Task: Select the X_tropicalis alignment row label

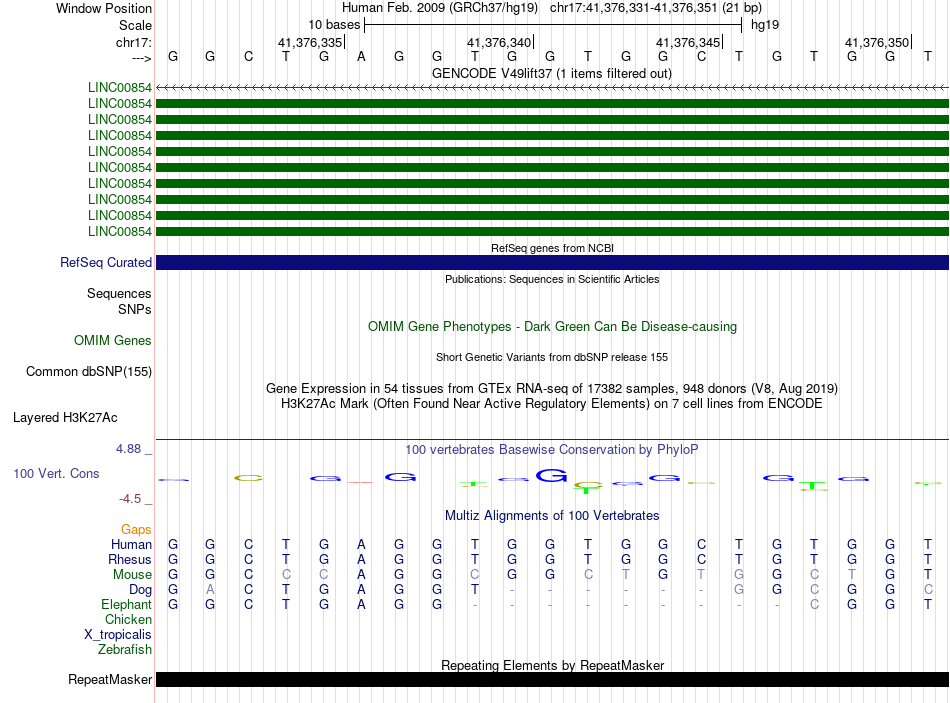Action: 118,635
